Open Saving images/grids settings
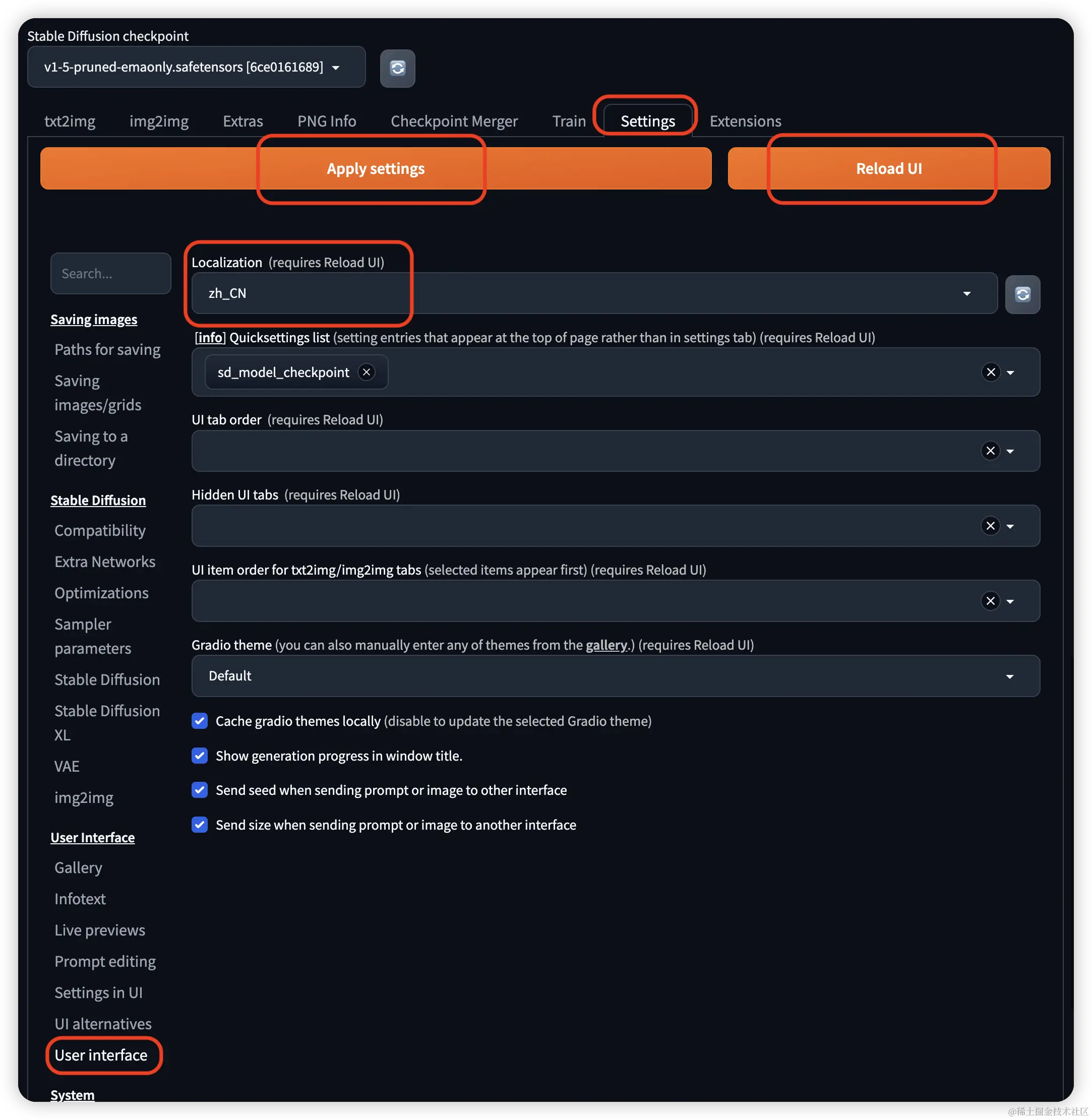Image resolution: width=1092 pixels, height=1120 pixels. click(98, 393)
